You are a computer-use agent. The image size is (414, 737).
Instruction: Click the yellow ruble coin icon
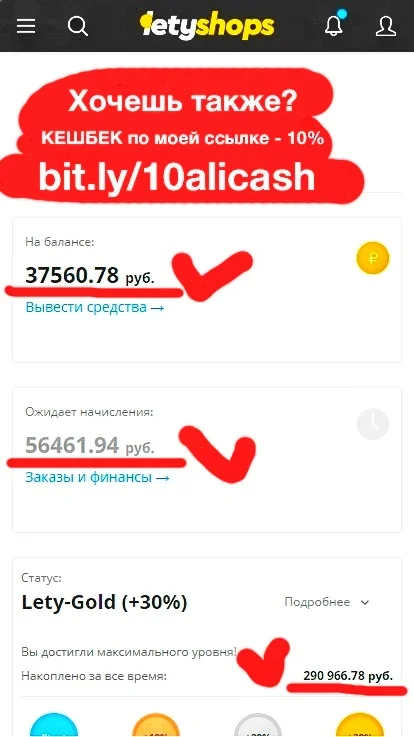tap(373, 258)
